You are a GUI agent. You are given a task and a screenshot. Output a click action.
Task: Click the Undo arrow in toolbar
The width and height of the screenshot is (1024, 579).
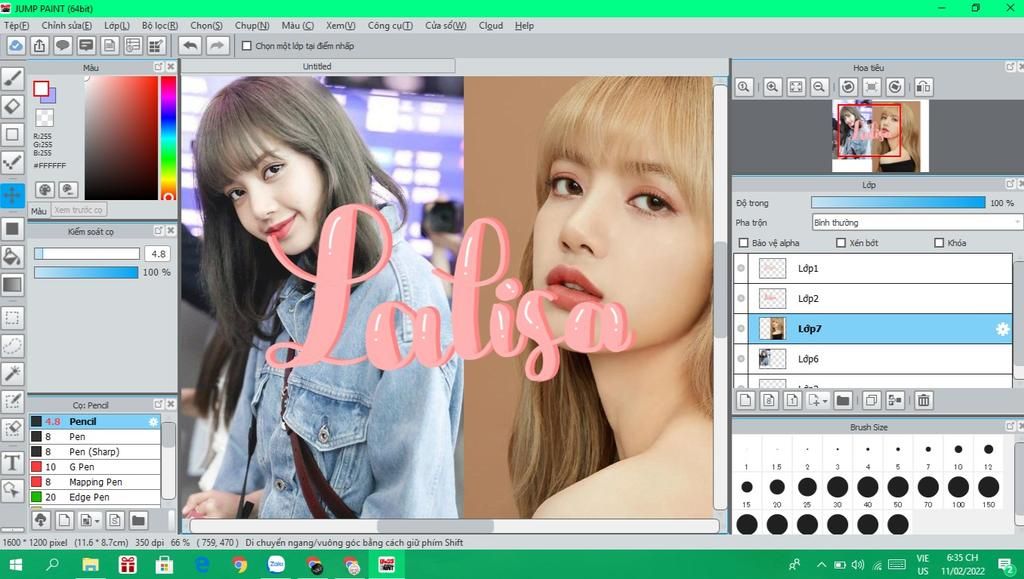click(190, 46)
